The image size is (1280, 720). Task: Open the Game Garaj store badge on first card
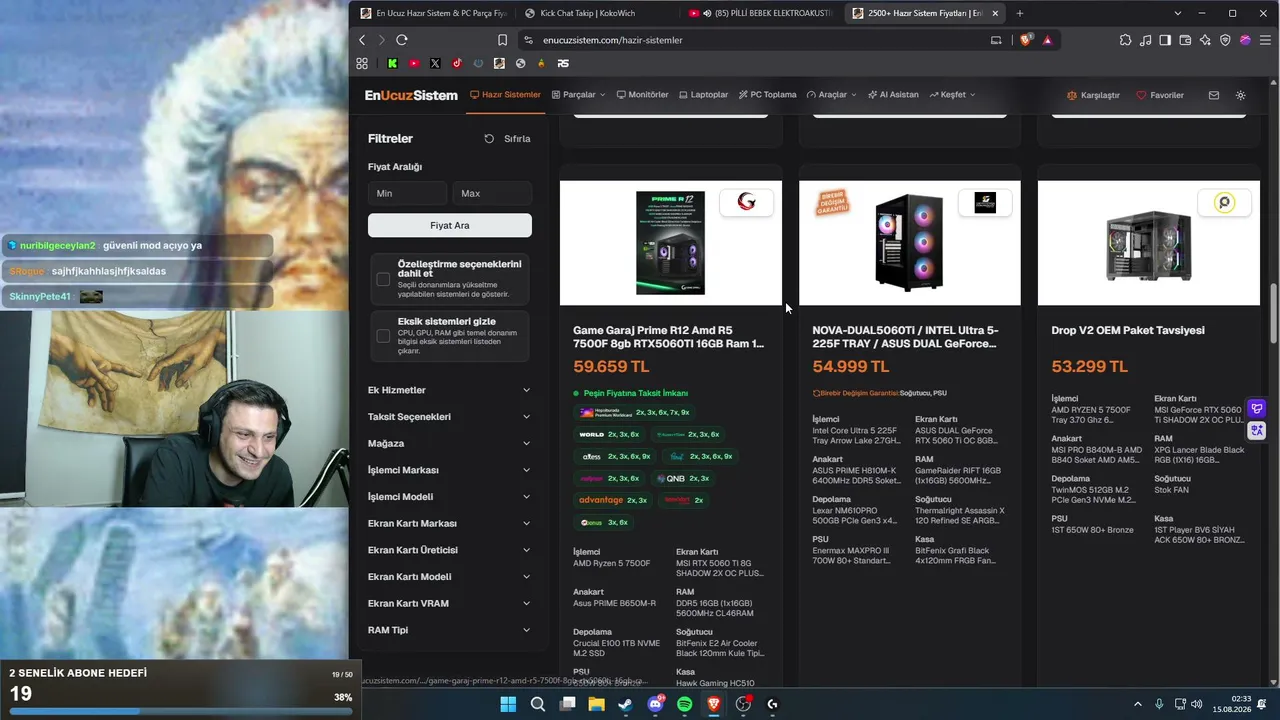(746, 202)
